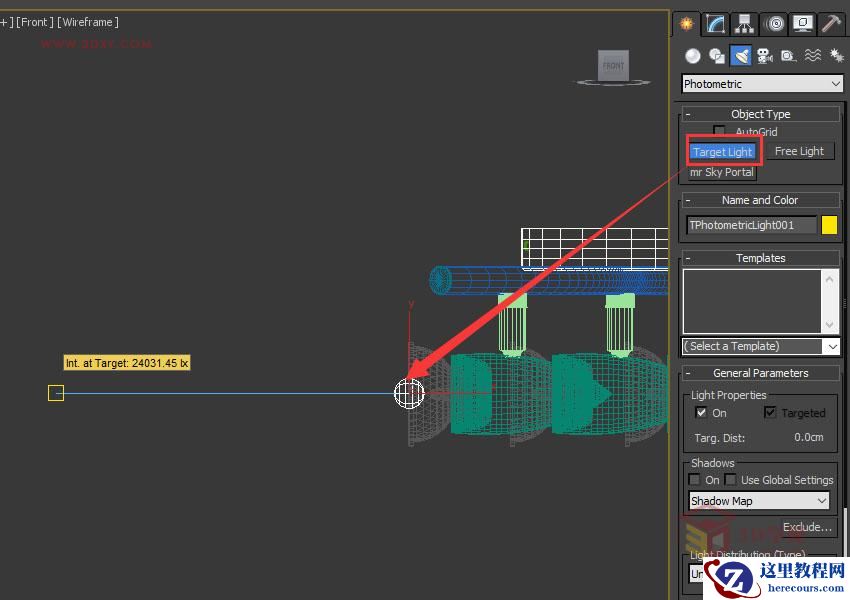The height and width of the screenshot is (600, 850).
Task: Open the Create panel tab
Action: (x=687, y=23)
